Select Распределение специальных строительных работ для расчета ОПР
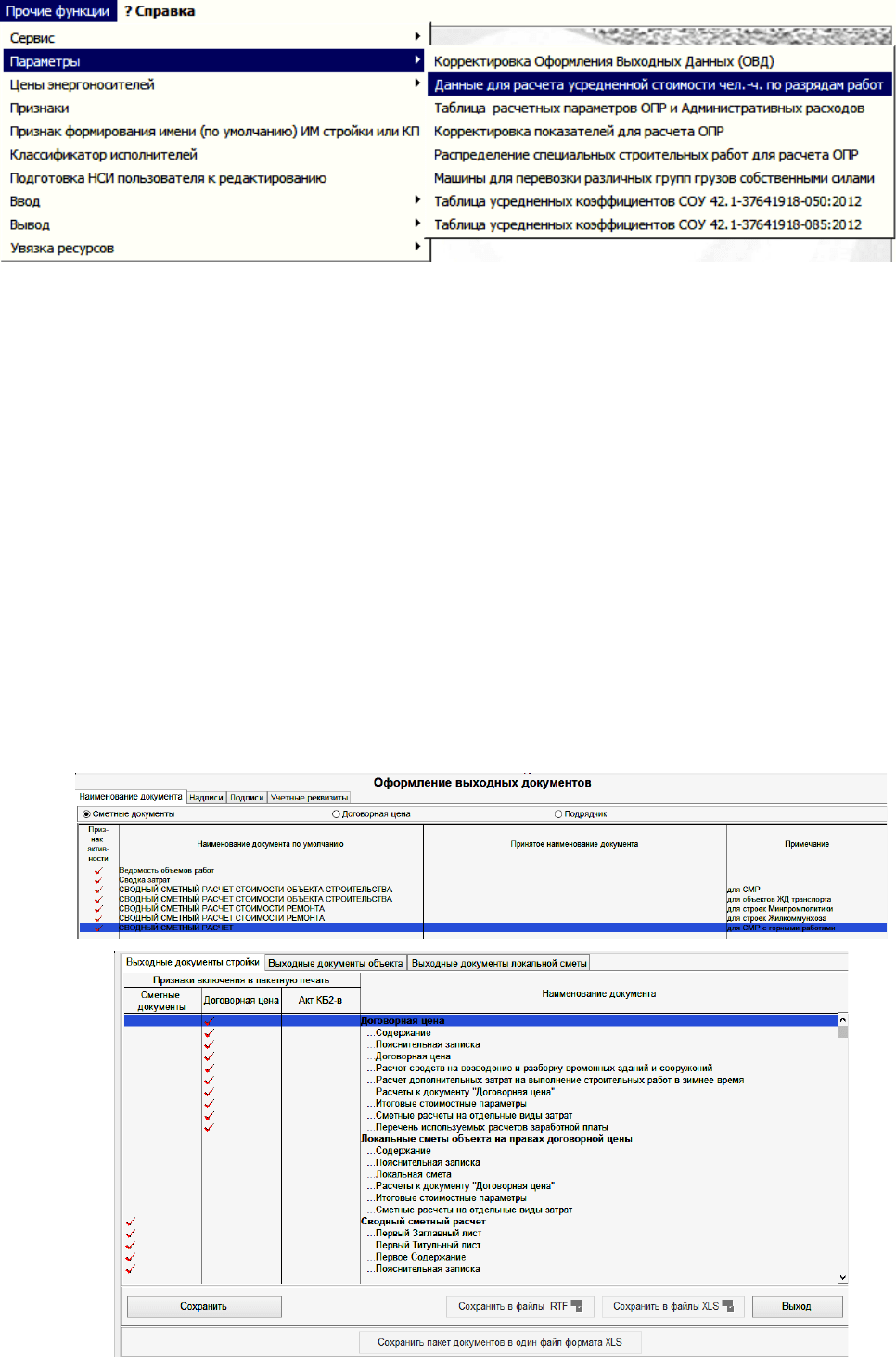Screen dimensions: 896x1357 [x=646, y=154]
